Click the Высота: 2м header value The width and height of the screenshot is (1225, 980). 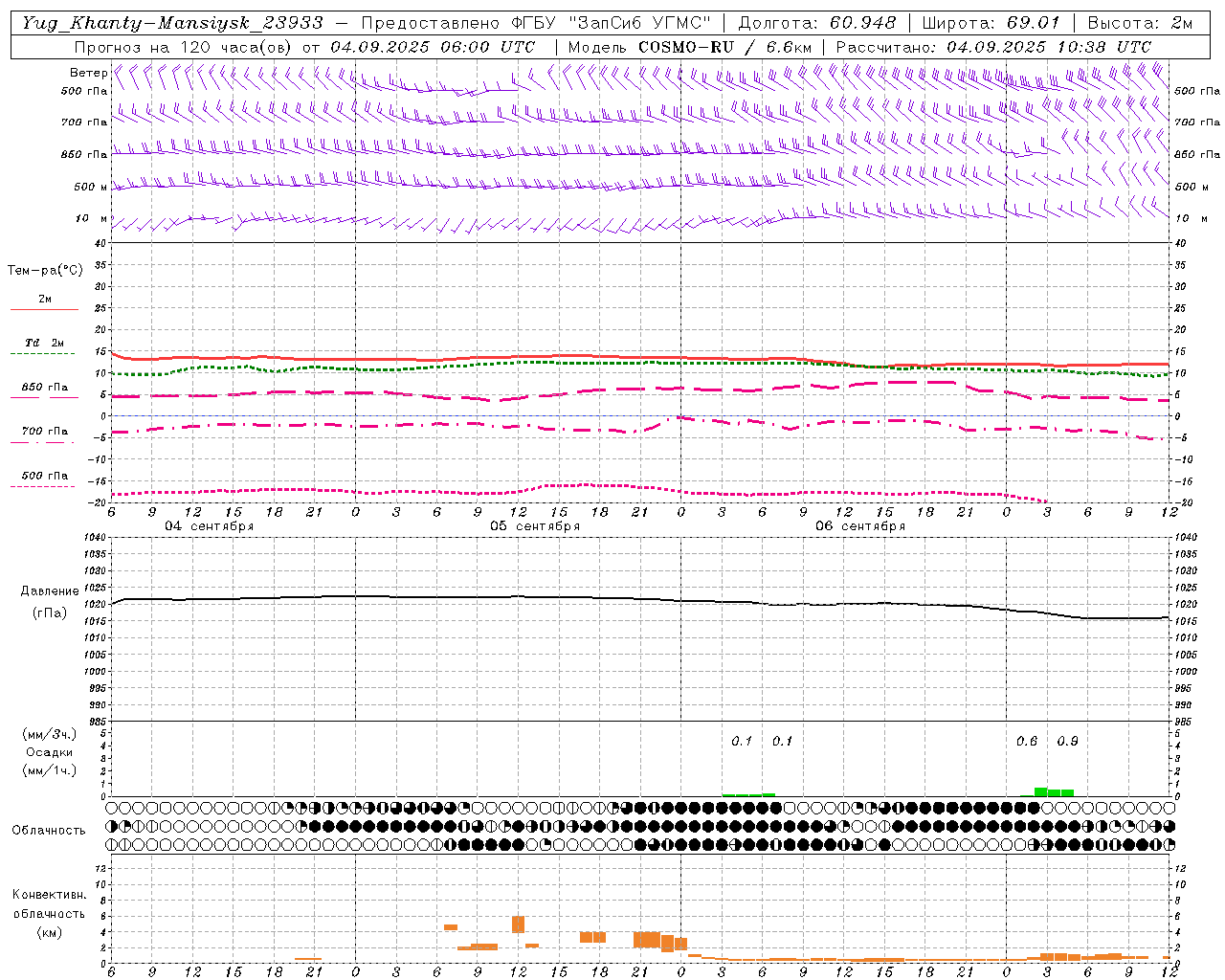point(1140,23)
